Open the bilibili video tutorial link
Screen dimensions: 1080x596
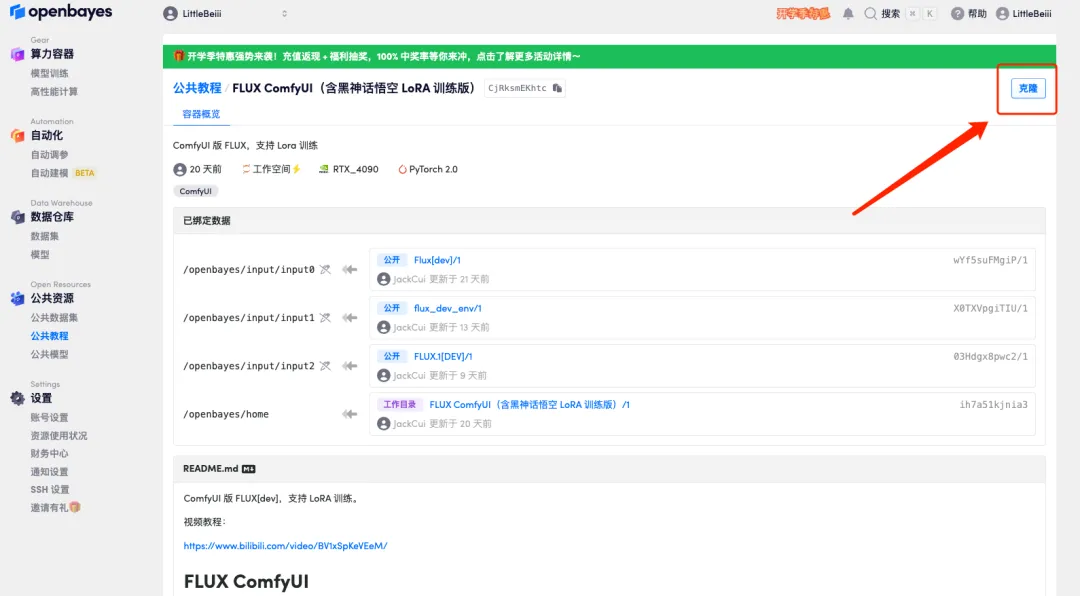click(285, 546)
